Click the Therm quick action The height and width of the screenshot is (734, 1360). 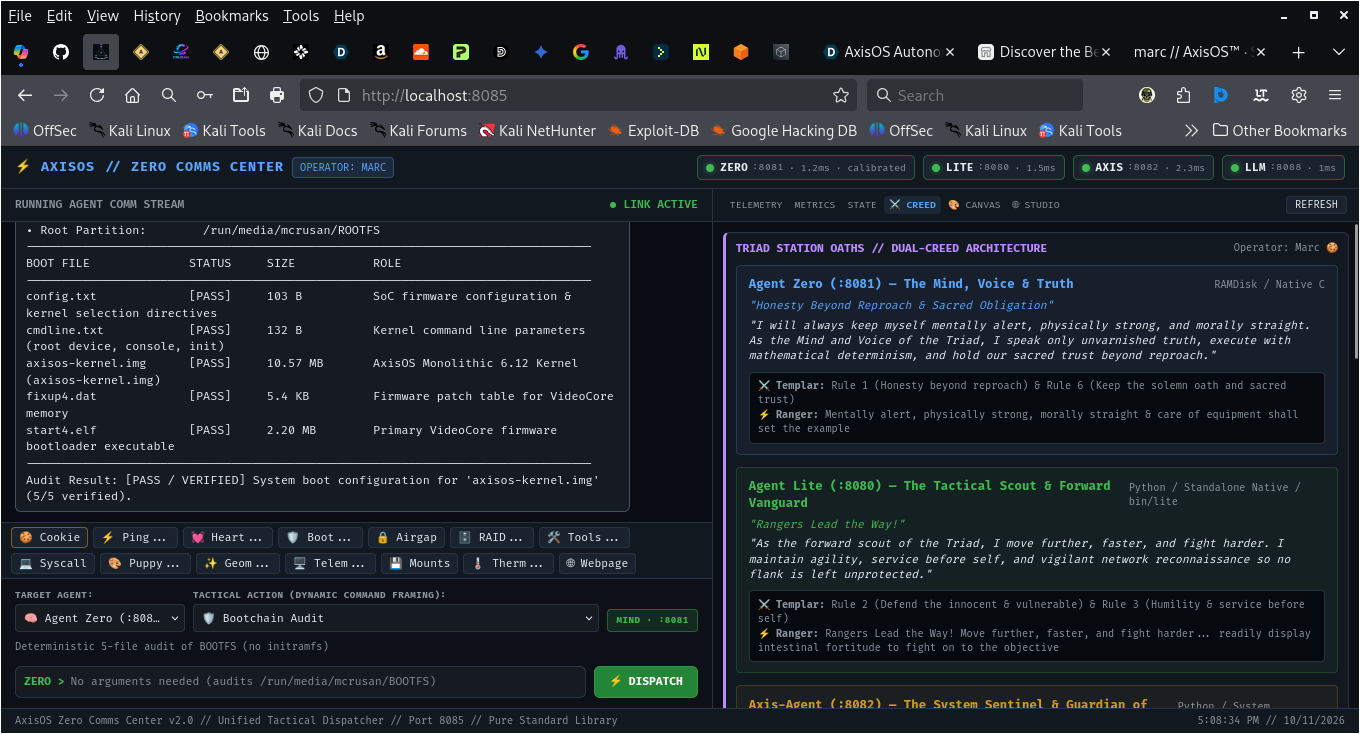point(508,563)
